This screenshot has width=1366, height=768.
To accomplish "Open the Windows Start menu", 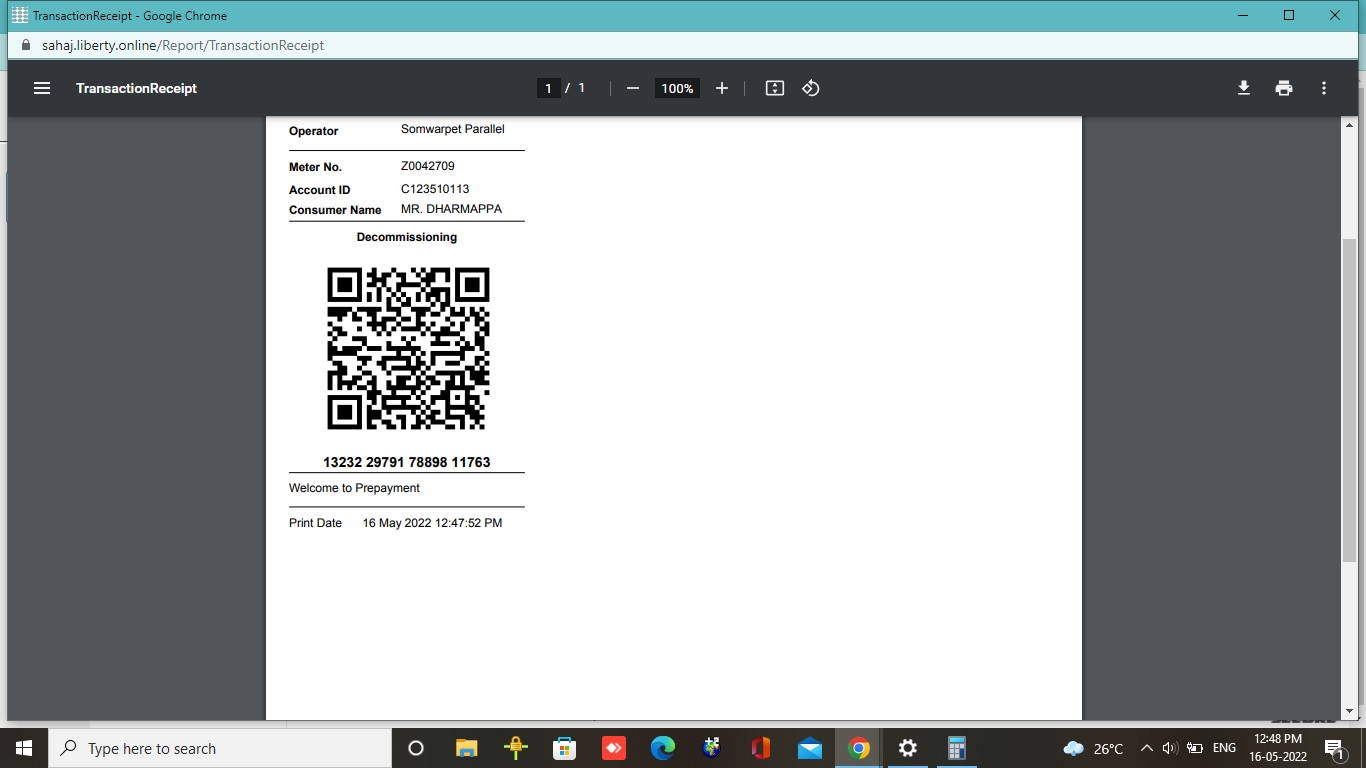I will 24,748.
